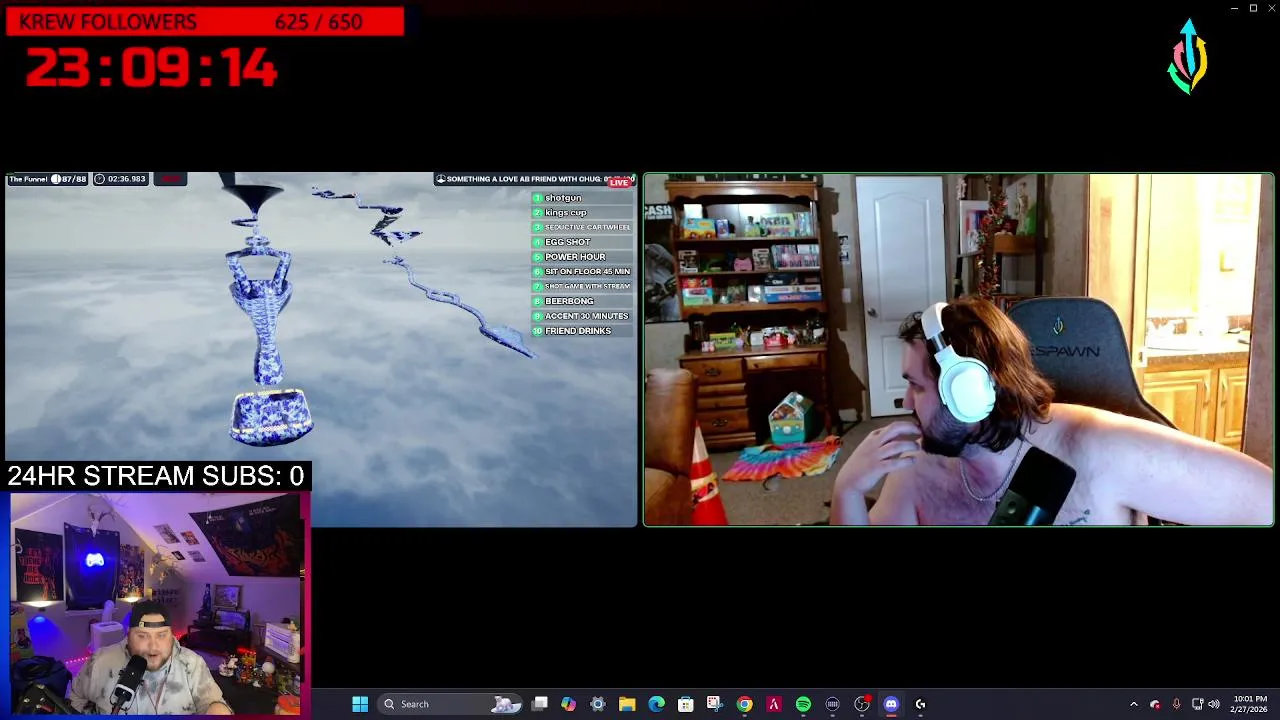This screenshot has width=1280, height=720.
Task: Open the clock showing 10:01 PM
Action: (x=1250, y=704)
